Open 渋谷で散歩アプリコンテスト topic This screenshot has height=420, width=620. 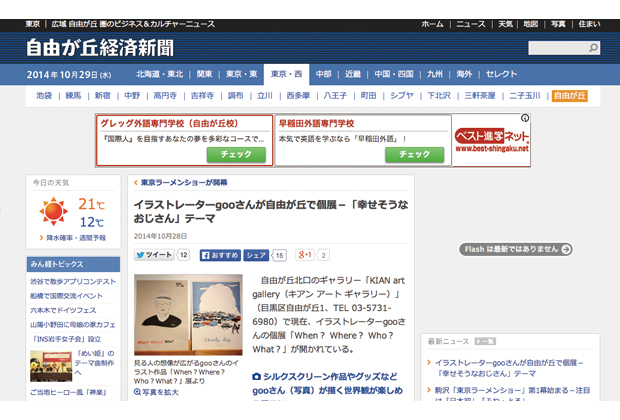(73, 282)
